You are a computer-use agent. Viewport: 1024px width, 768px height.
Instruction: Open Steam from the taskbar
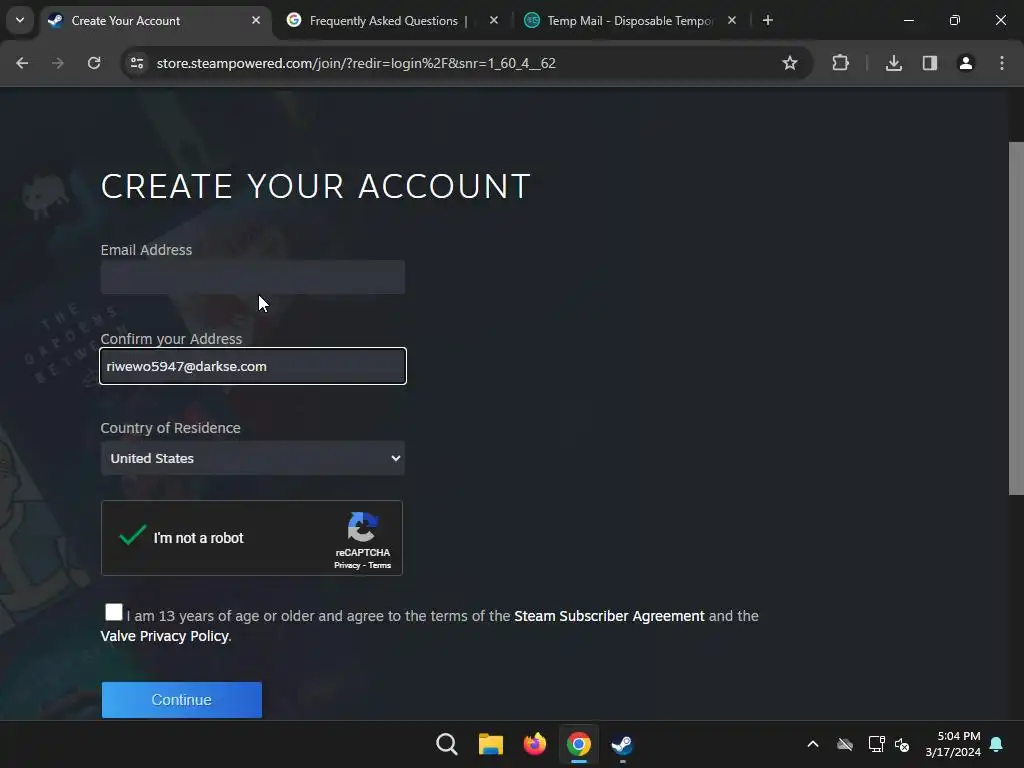[622, 744]
